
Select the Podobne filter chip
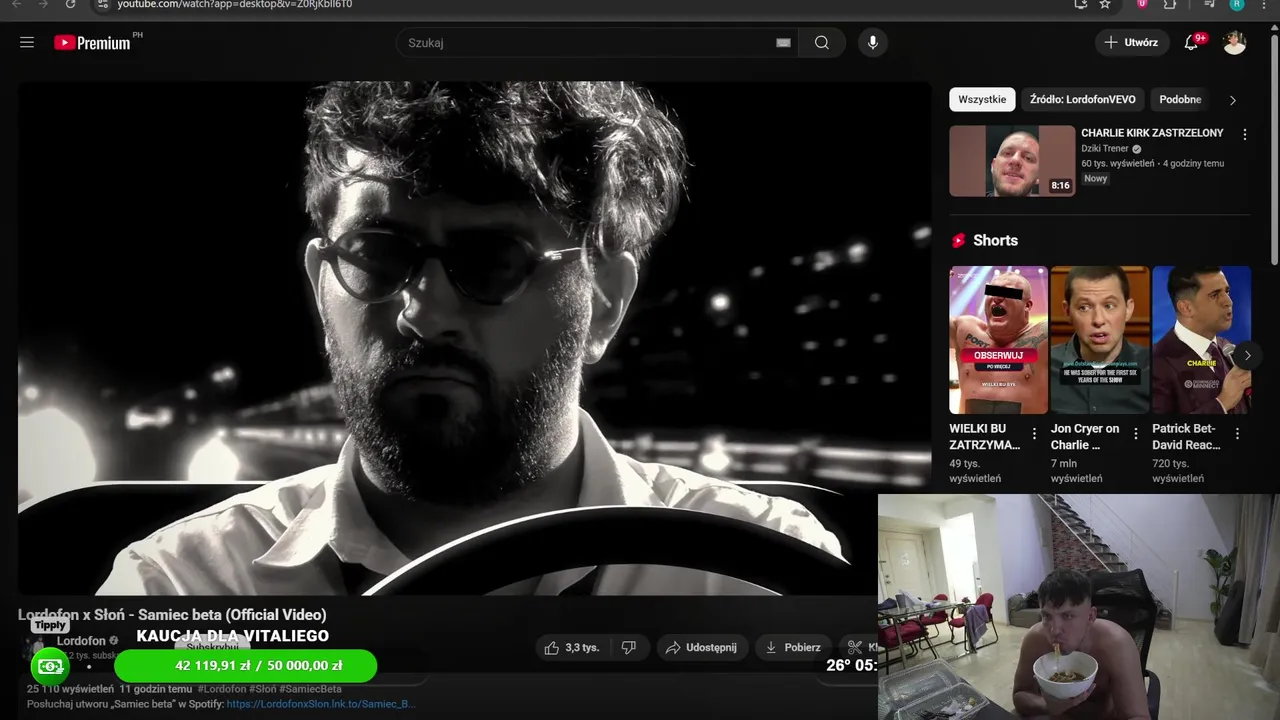pos(1180,99)
